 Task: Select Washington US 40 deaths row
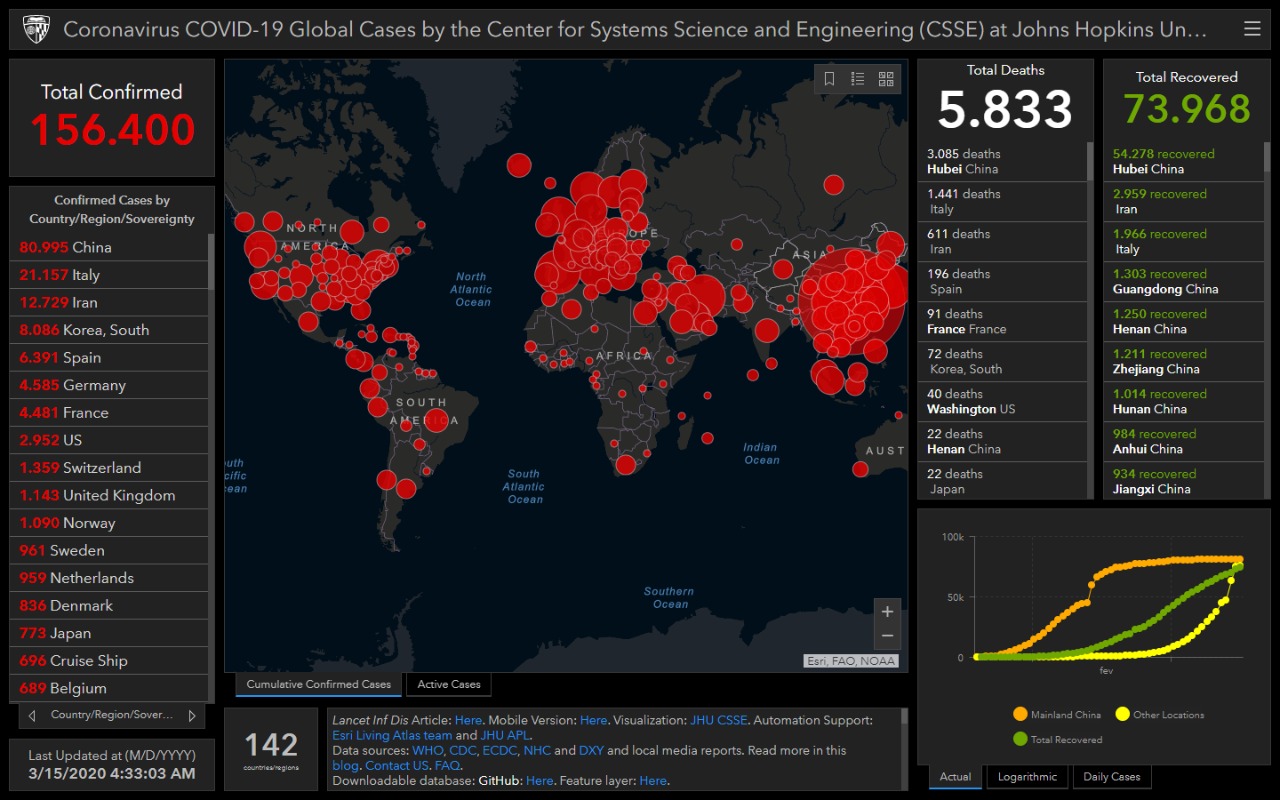pos(1002,401)
